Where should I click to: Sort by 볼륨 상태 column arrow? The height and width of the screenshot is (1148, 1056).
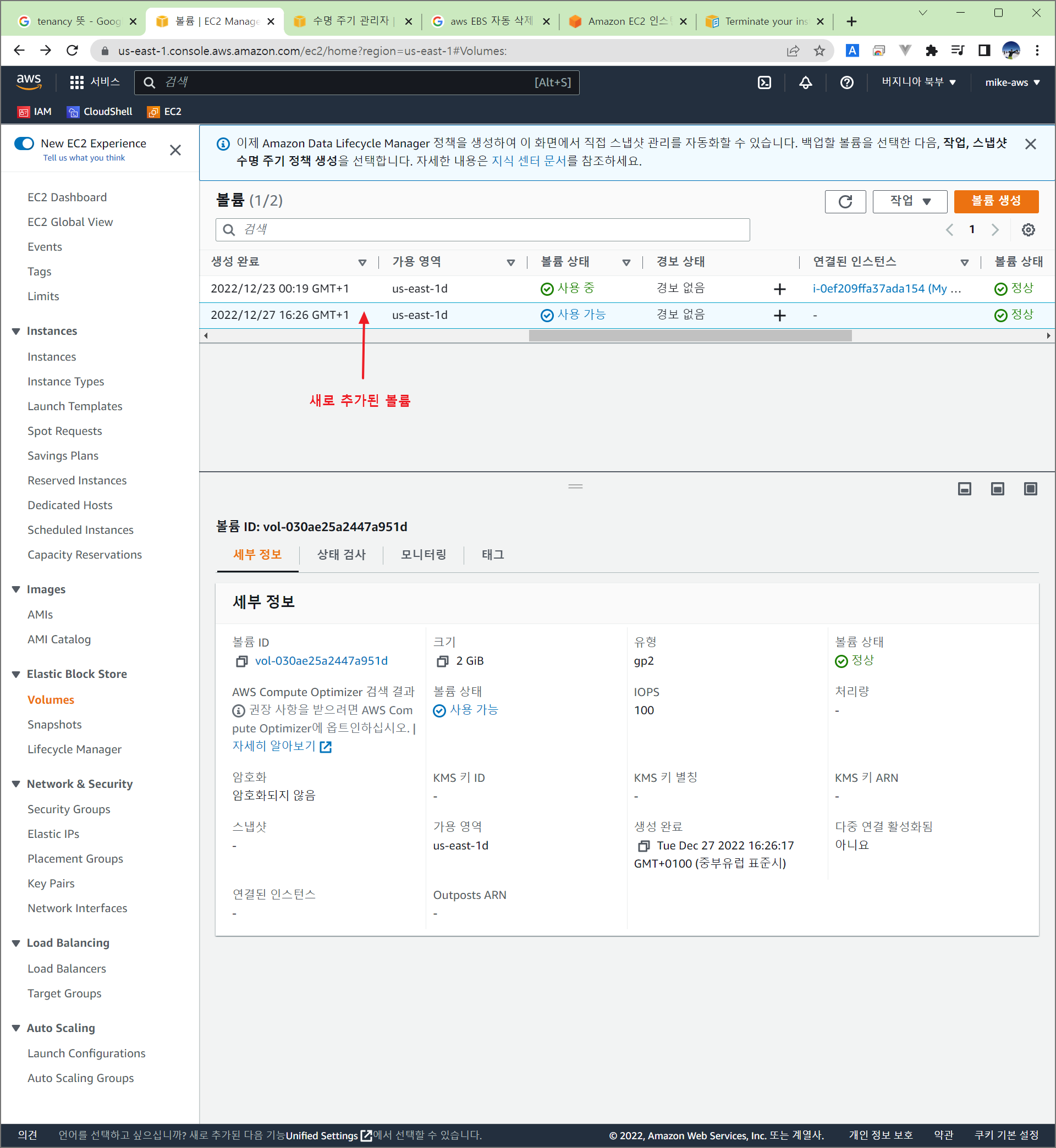626,262
